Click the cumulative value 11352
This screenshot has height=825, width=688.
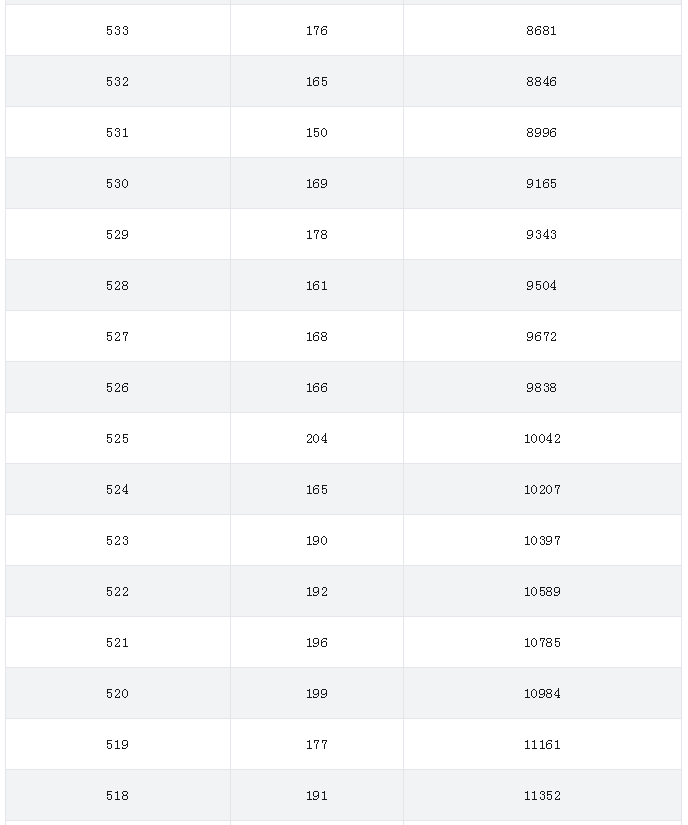click(542, 796)
